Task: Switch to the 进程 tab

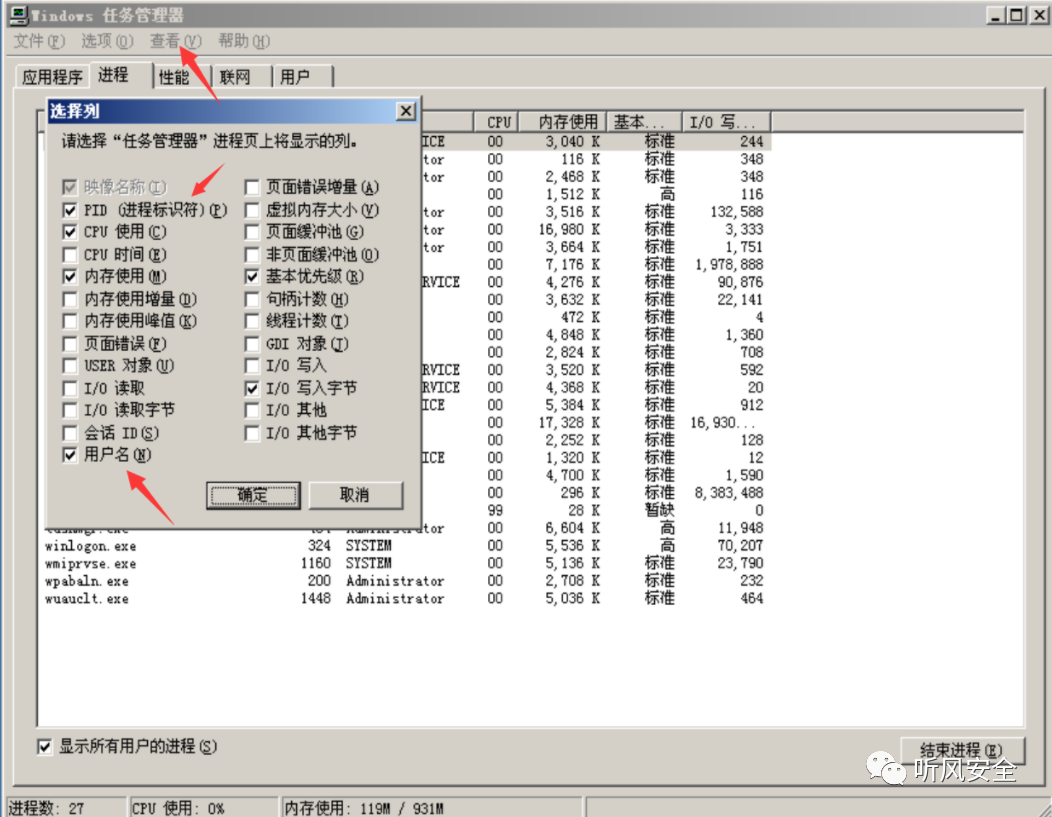Action: [114, 74]
